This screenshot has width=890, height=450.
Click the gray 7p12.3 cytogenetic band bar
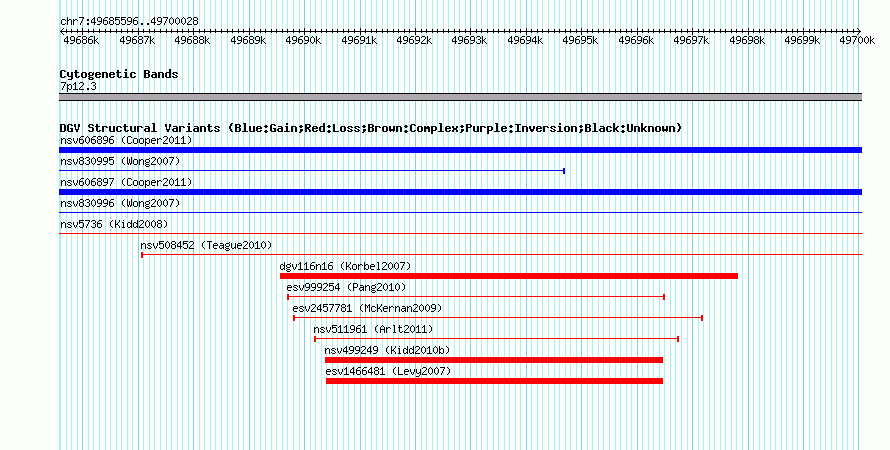[460, 97]
